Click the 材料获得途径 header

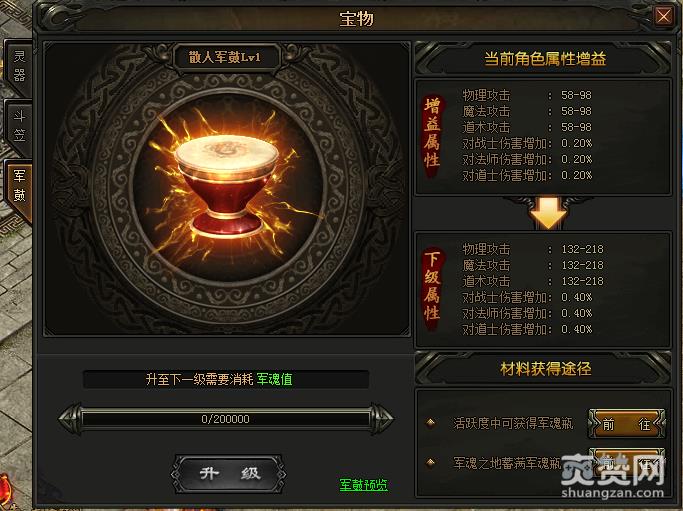pos(544,369)
